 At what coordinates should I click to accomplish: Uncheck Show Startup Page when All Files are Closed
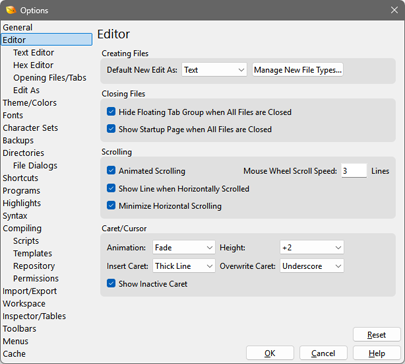[x=111, y=129]
